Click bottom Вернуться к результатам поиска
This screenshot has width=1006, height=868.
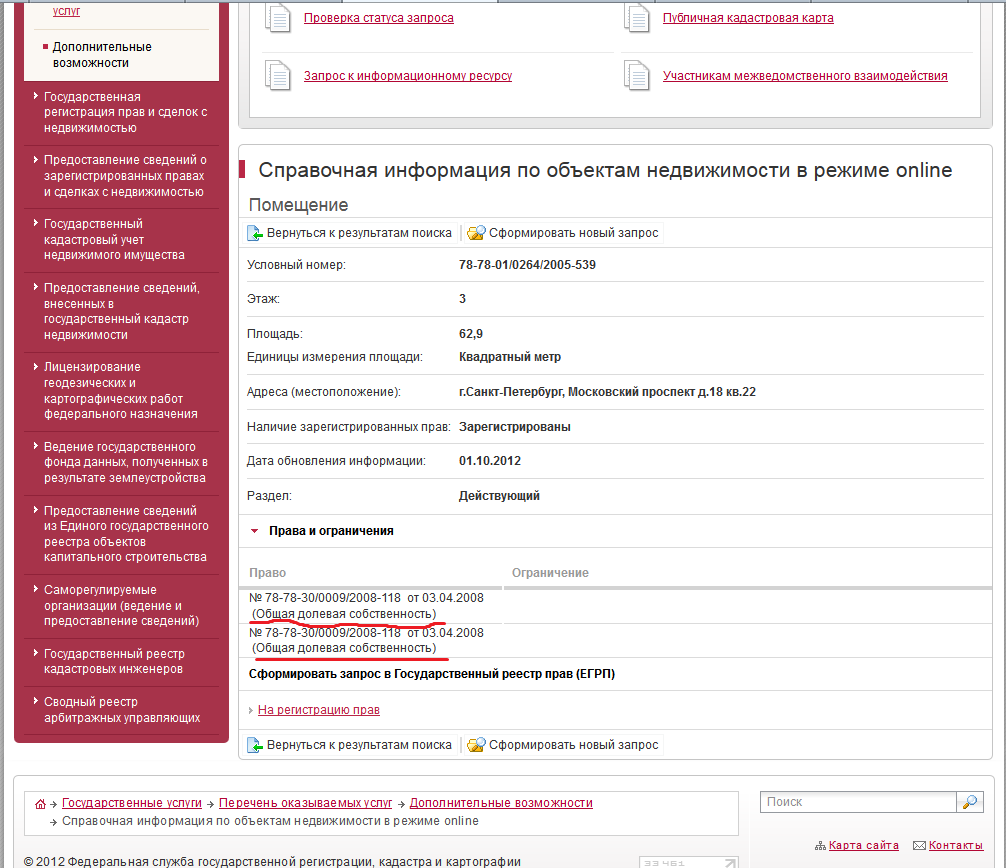[x=350, y=745]
